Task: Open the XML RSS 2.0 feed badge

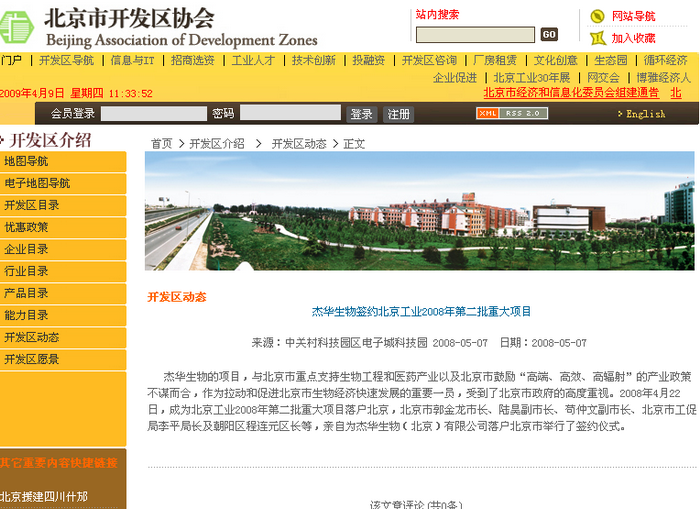Action: (x=513, y=114)
